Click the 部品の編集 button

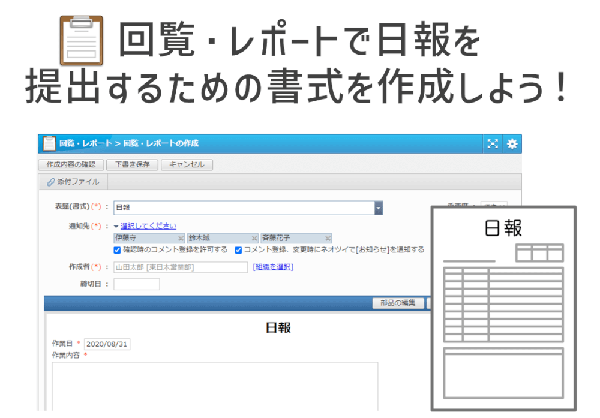[398, 303]
